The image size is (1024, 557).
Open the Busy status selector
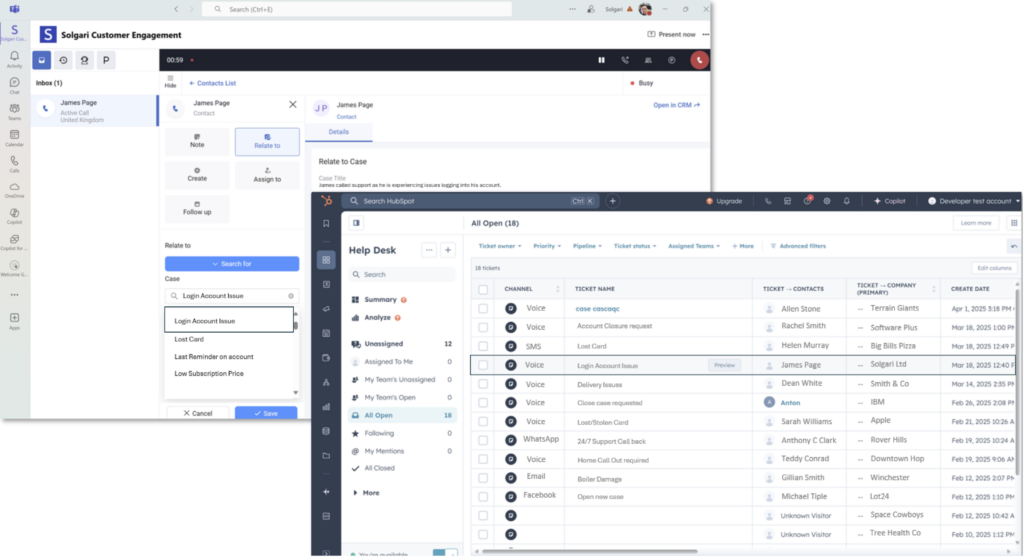tap(641, 83)
